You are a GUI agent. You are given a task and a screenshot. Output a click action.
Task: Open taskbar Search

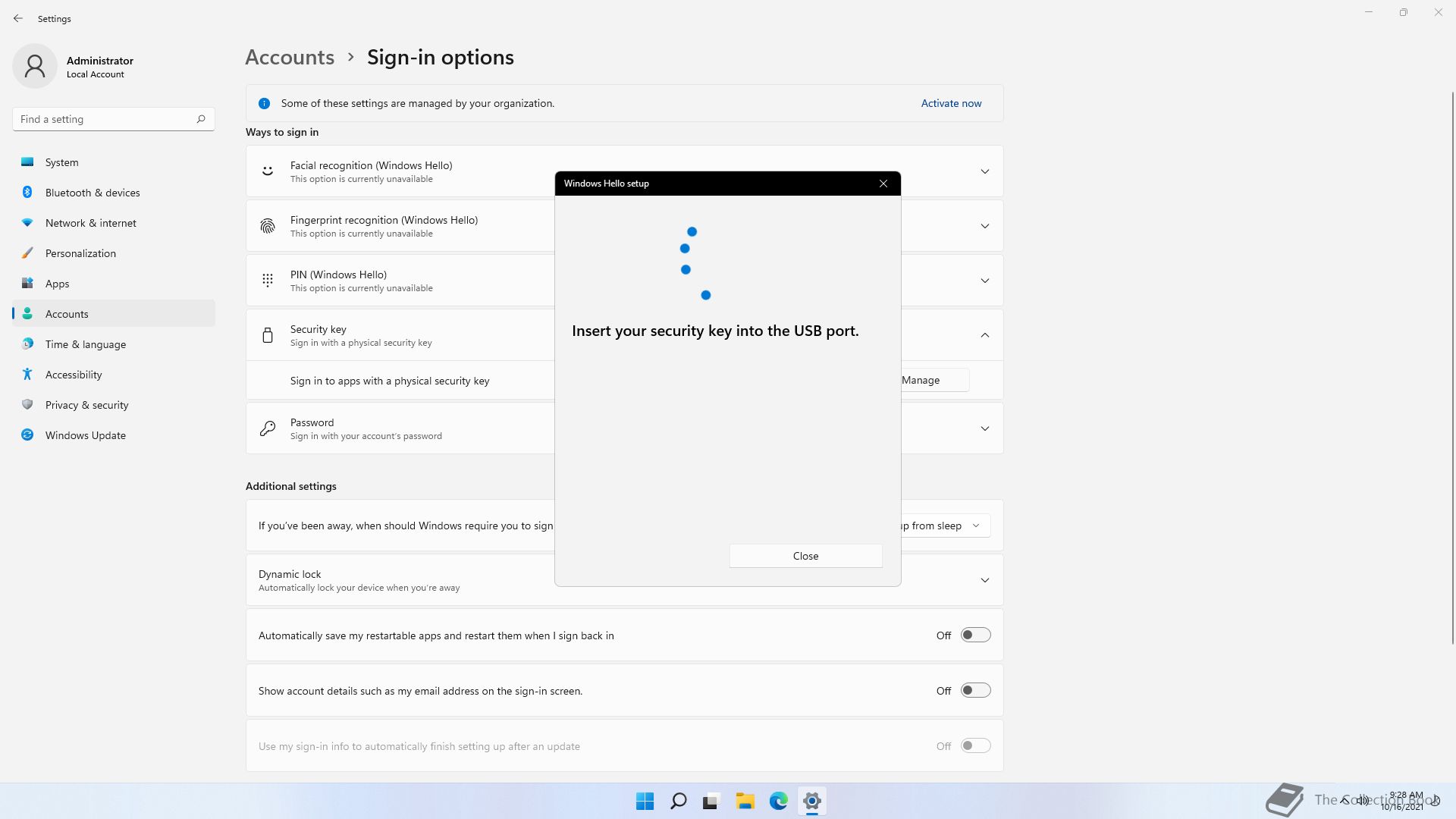679,801
